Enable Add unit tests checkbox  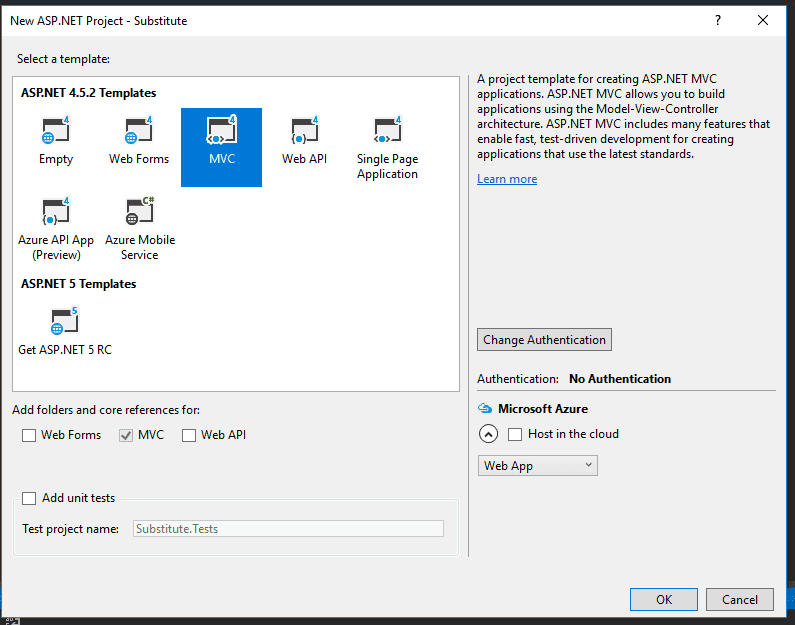point(29,498)
